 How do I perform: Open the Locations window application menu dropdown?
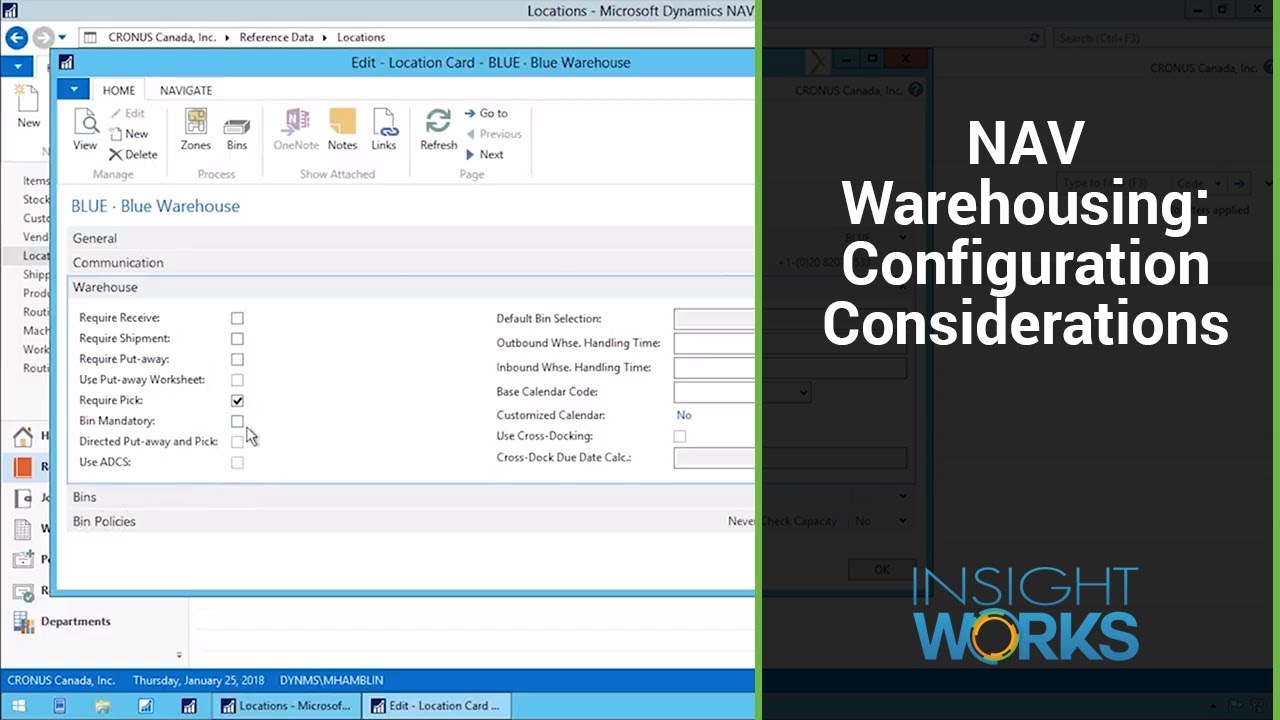pos(16,66)
